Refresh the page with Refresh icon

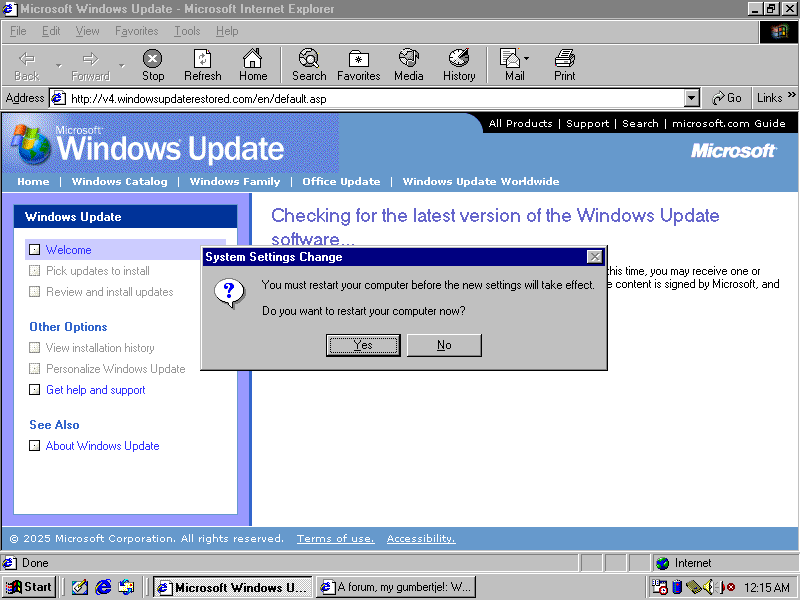[x=202, y=60]
